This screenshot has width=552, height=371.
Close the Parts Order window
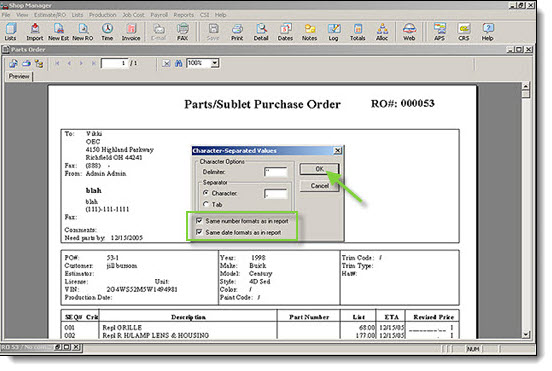tap(529, 50)
